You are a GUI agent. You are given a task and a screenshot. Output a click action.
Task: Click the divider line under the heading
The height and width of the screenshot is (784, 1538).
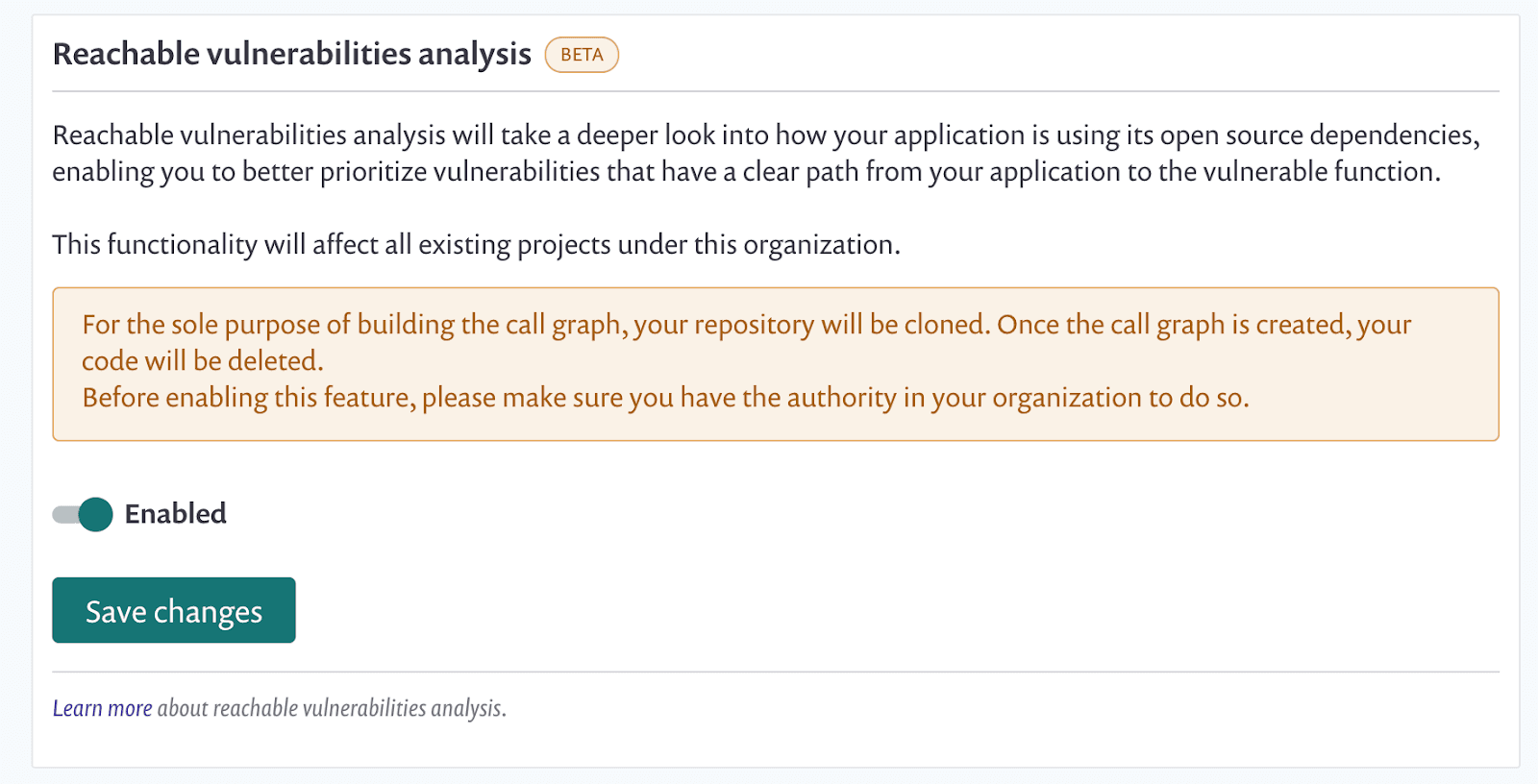pos(776,91)
